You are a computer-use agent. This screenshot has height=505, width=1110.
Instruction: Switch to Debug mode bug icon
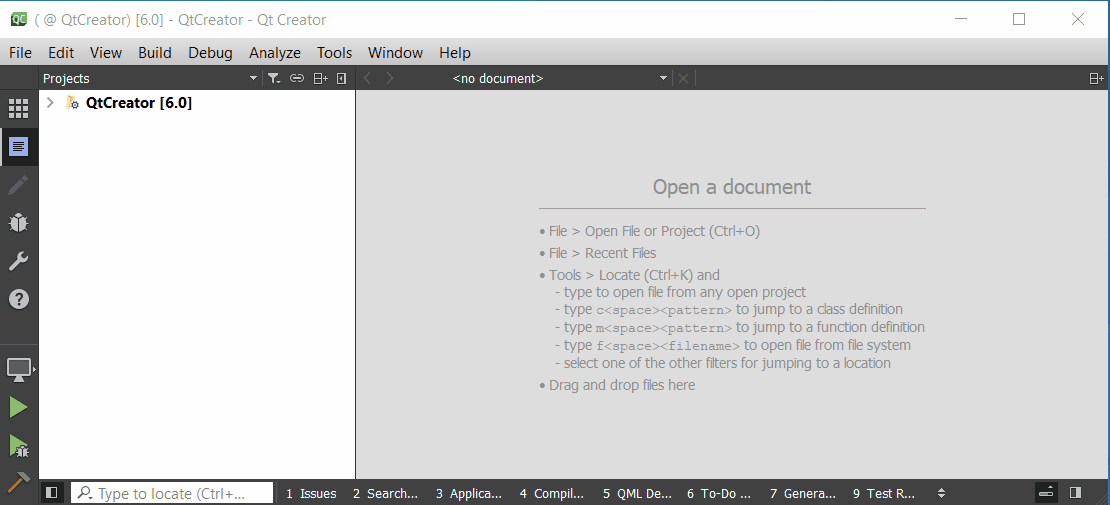(x=19, y=223)
